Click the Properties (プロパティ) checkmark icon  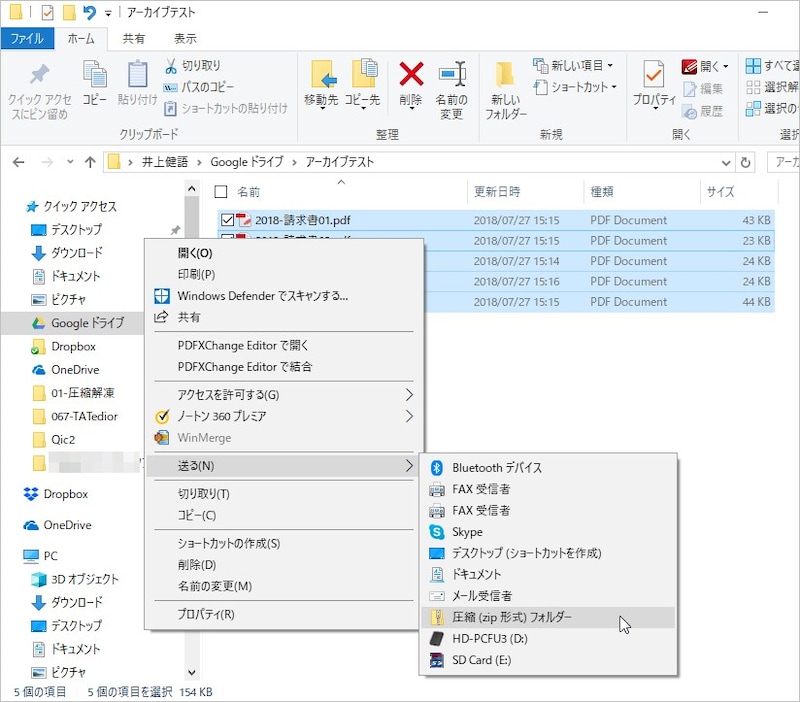click(654, 74)
